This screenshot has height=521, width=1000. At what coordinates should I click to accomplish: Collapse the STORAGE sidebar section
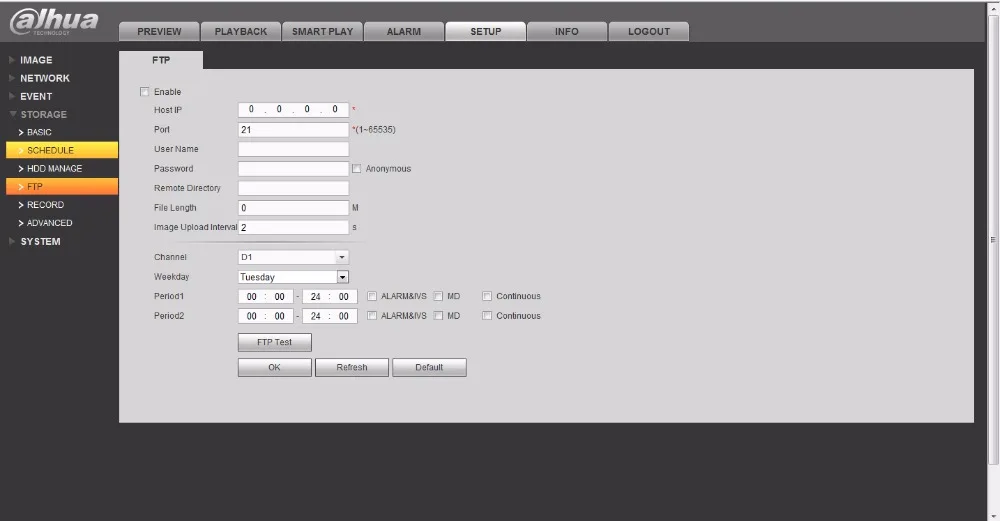tap(43, 114)
